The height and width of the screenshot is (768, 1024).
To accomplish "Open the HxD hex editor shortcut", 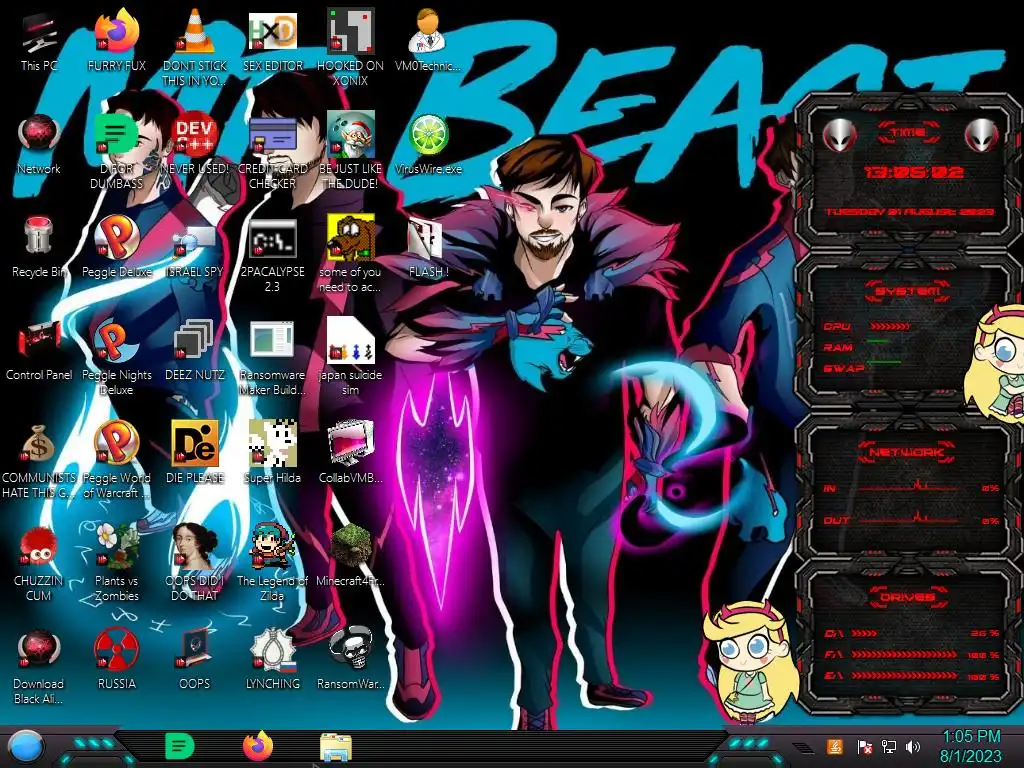I will pos(272,39).
